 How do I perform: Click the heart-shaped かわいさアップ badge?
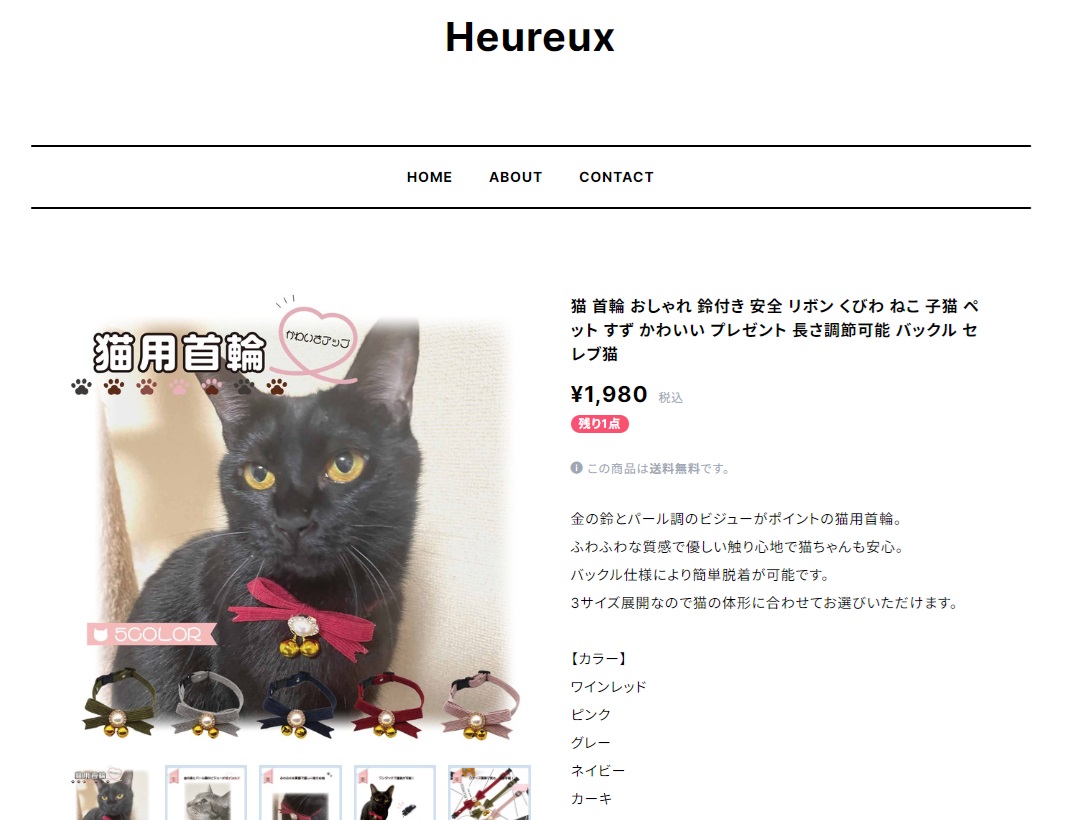[x=319, y=339]
